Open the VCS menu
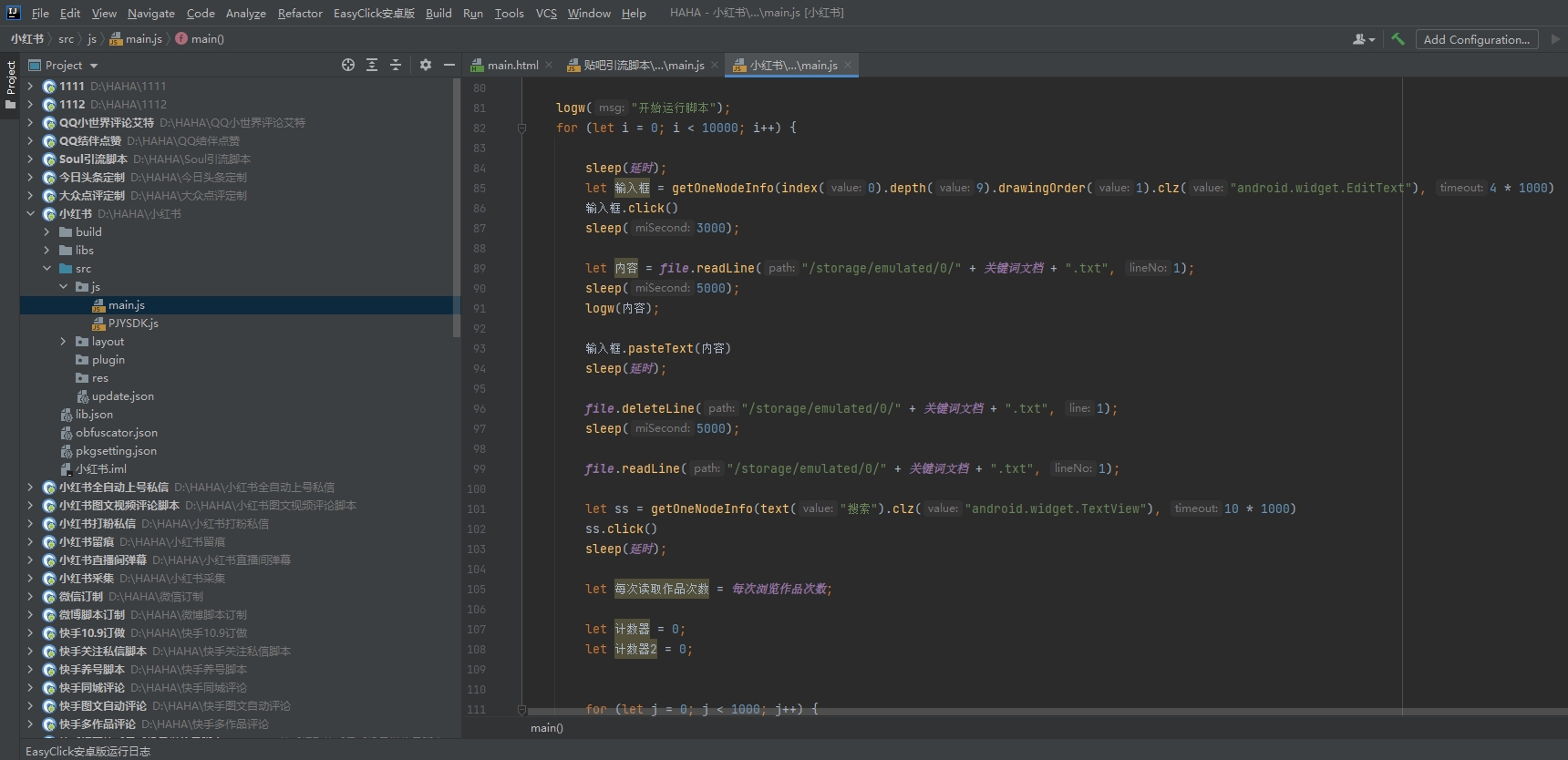 click(546, 13)
